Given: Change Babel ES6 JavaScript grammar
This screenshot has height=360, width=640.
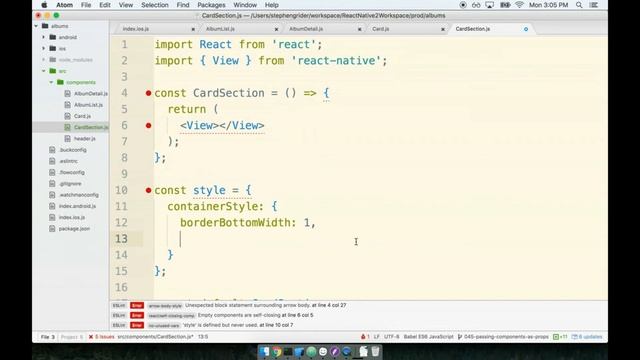Looking at the screenshot, I should [428, 337].
